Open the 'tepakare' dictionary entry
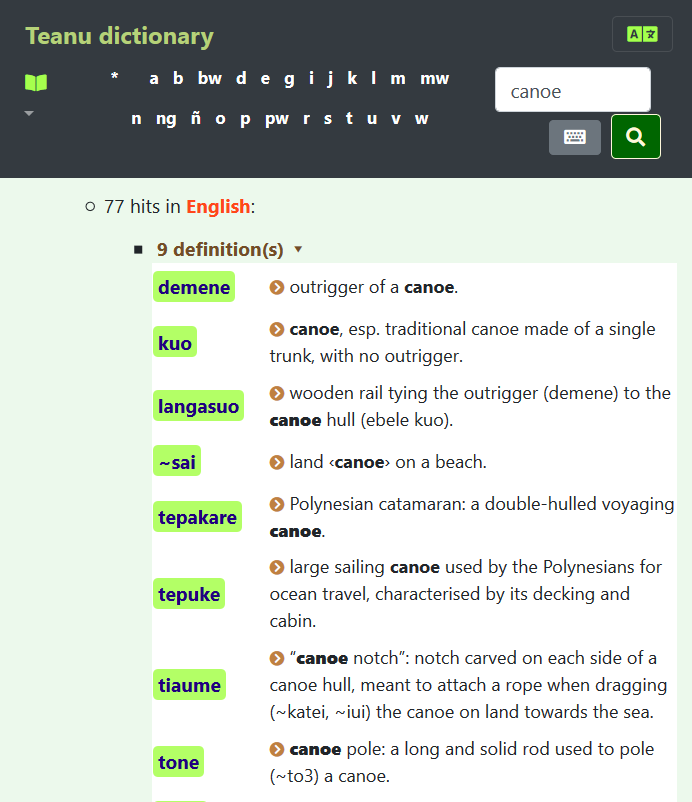 [197, 517]
